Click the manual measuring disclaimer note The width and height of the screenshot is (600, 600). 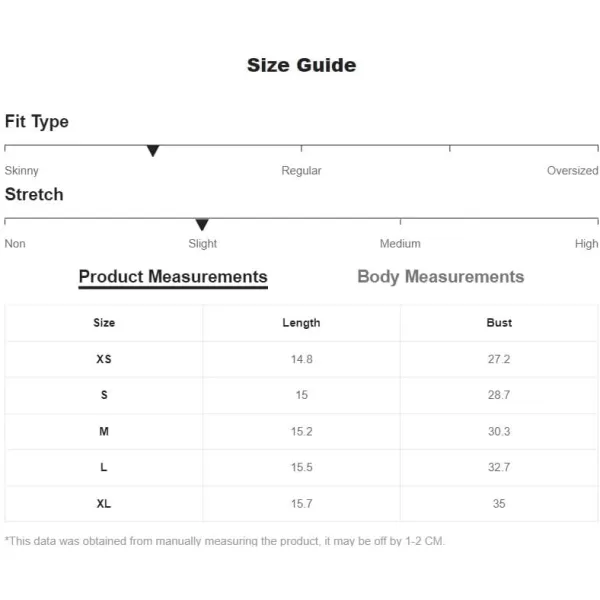(x=225, y=541)
